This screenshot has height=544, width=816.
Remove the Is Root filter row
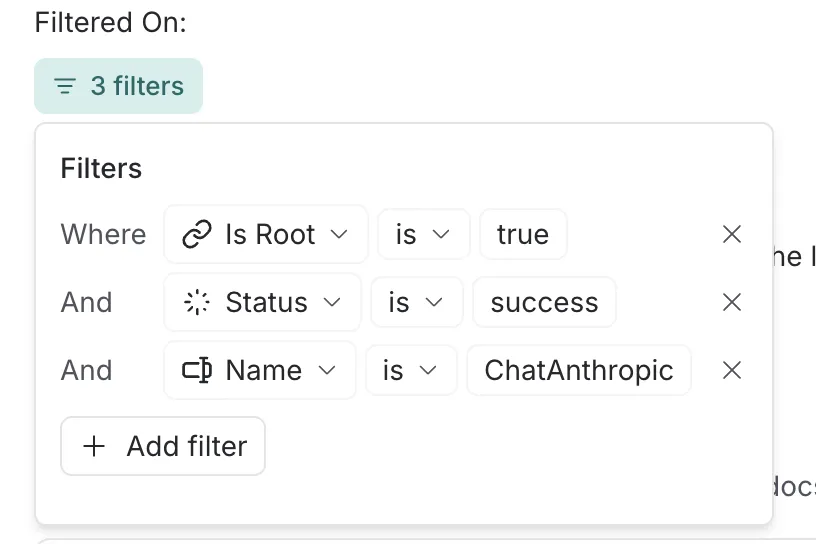click(732, 235)
